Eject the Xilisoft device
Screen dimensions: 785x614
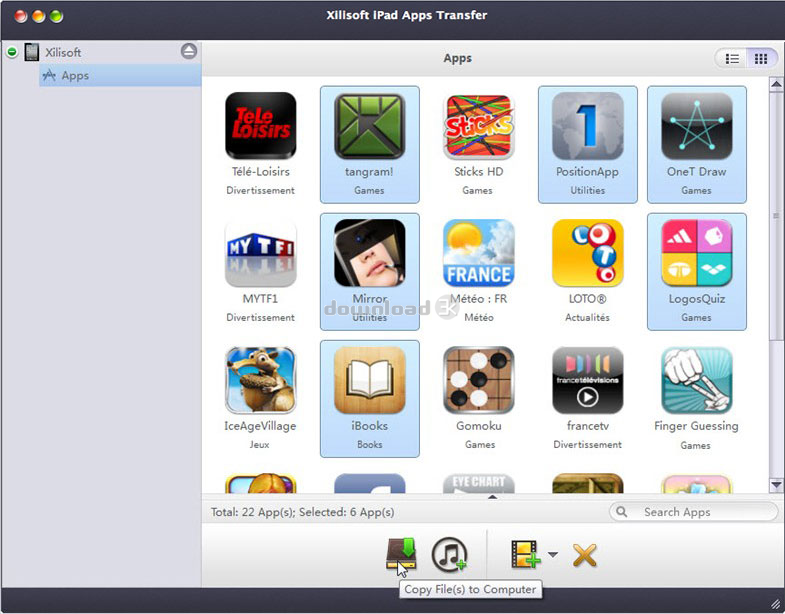(189, 52)
